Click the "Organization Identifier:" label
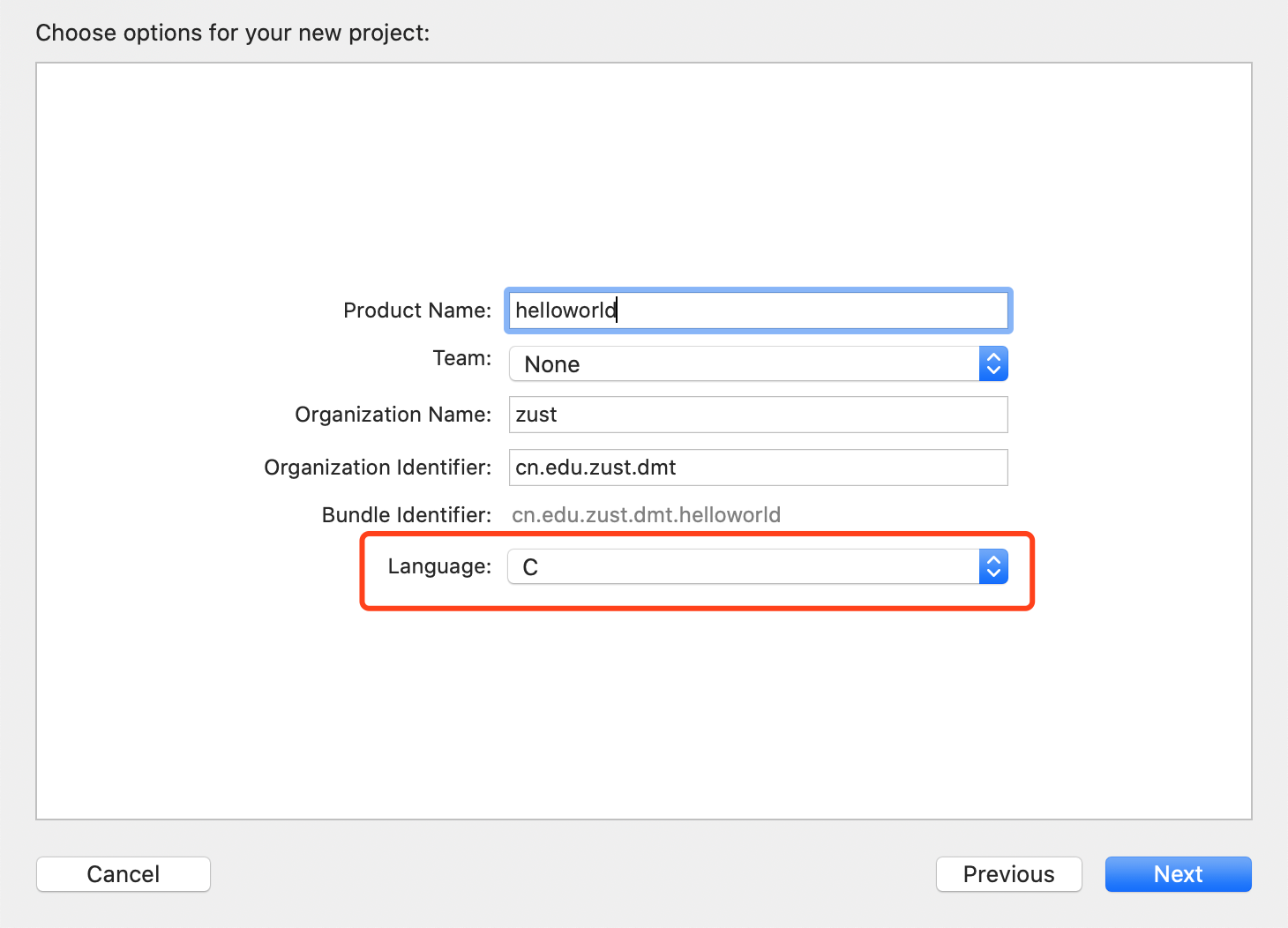Viewport: 1288px width, 928px height. click(x=378, y=468)
